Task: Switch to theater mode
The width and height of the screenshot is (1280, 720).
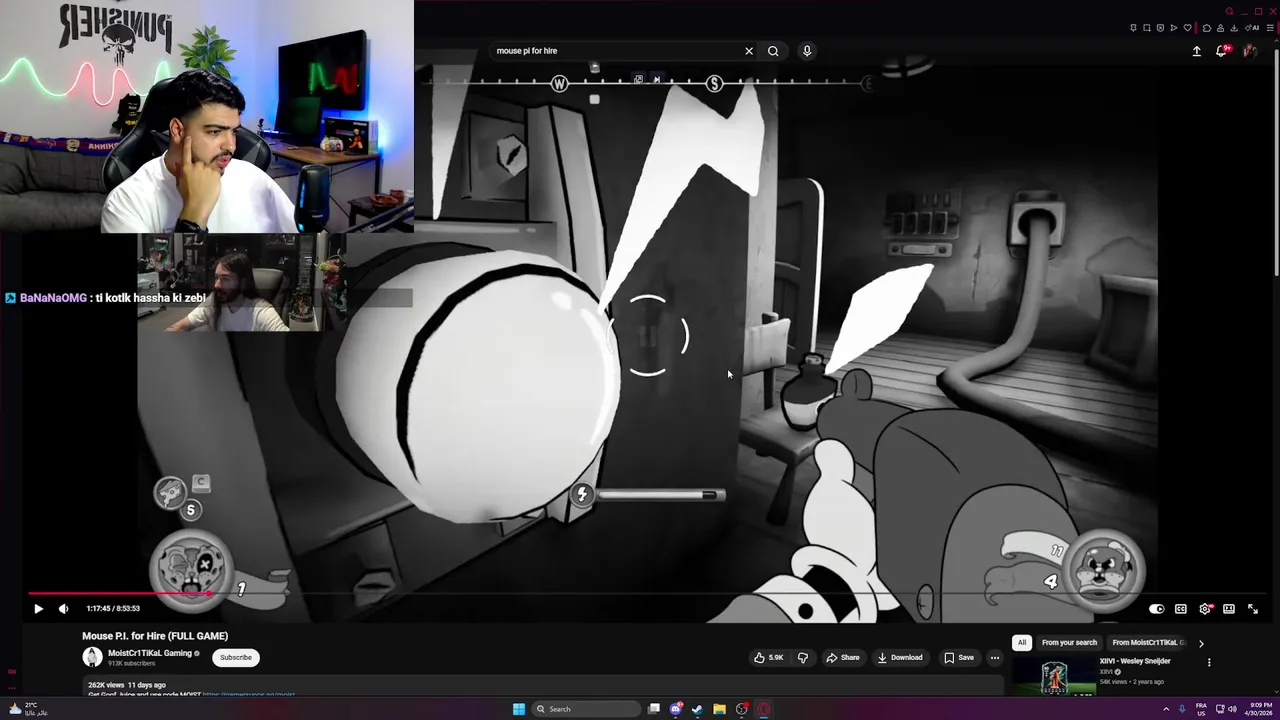Action: pos(1229,608)
